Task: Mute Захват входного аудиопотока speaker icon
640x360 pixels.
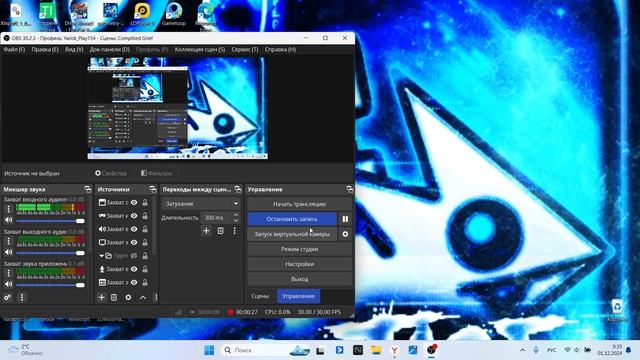Action: 9,220
